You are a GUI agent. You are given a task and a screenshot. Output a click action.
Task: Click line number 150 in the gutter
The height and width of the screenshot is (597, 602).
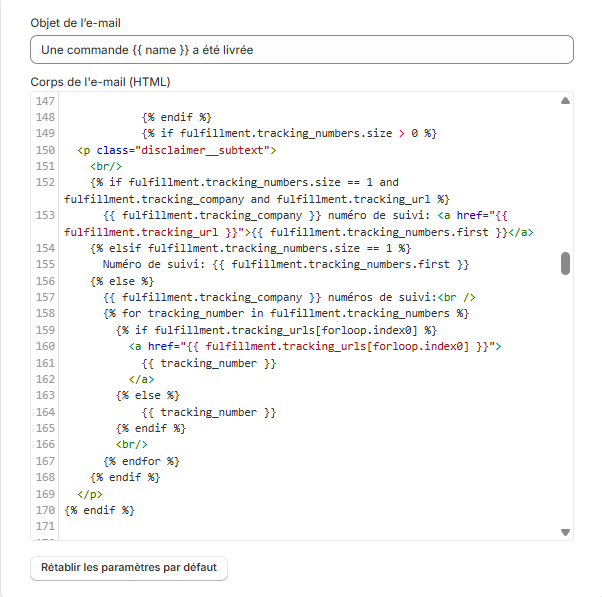(x=45, y=150)
